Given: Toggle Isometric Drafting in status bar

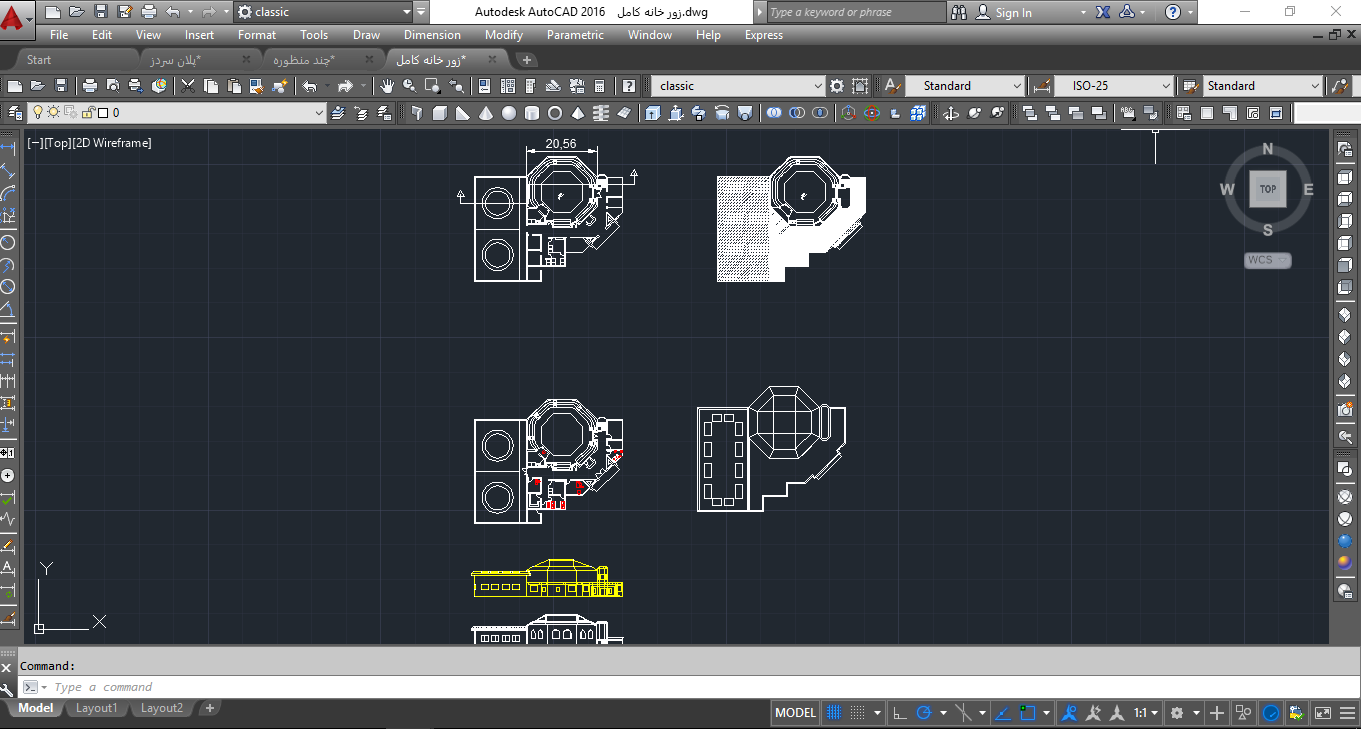Looking at the screenshot, I should (963, 713).
